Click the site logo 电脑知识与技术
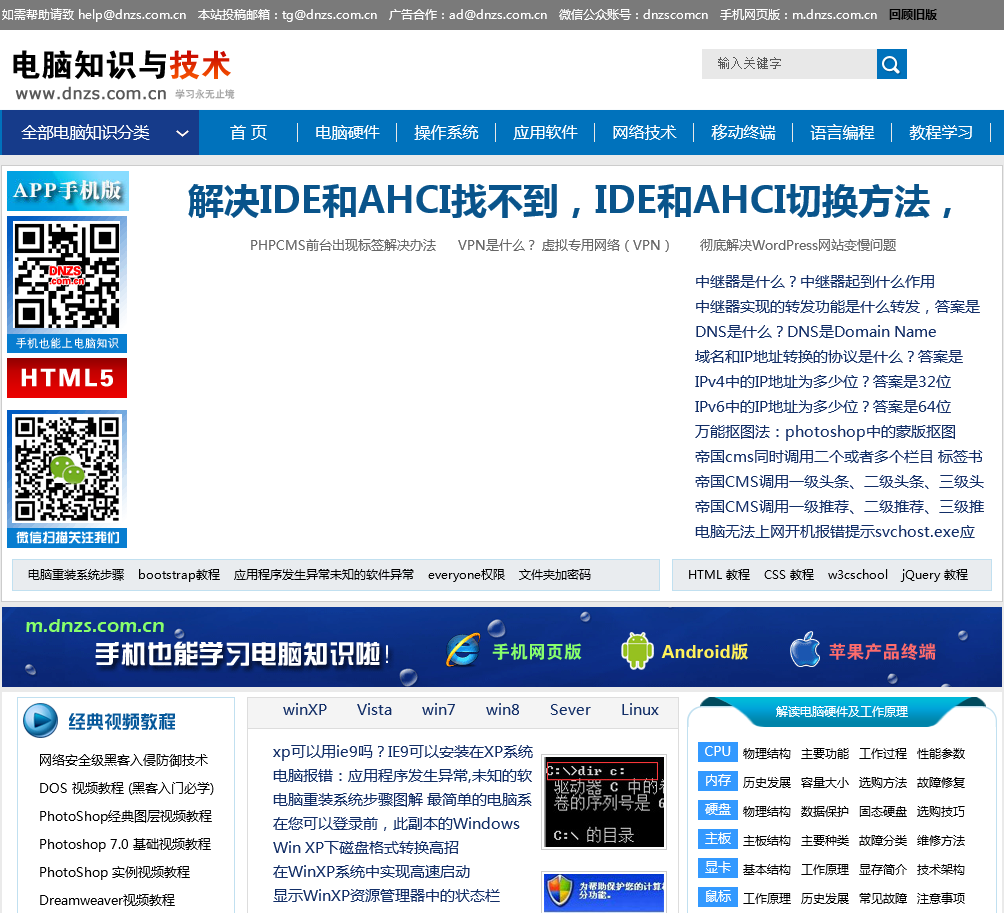This screenshot has width=1004, height=913. pos(122,74)
